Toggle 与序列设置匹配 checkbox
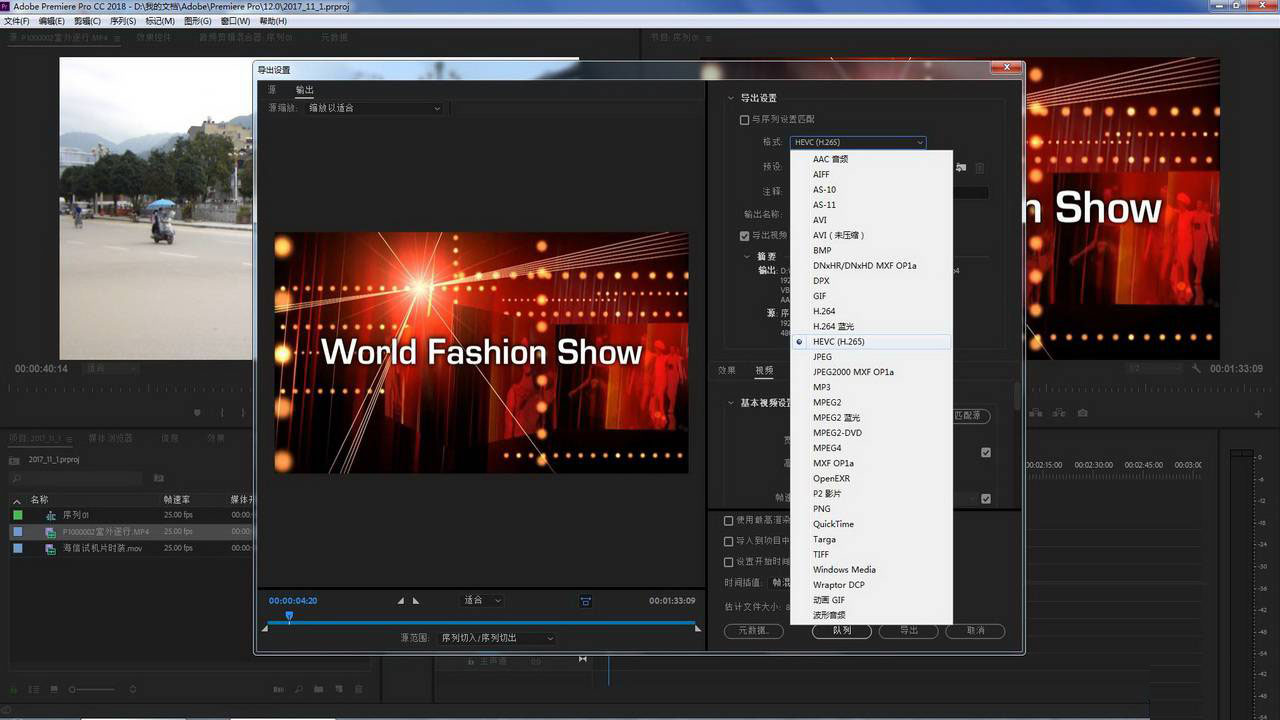The height and width of the screenshot is (720, 1280). [744, 119]
